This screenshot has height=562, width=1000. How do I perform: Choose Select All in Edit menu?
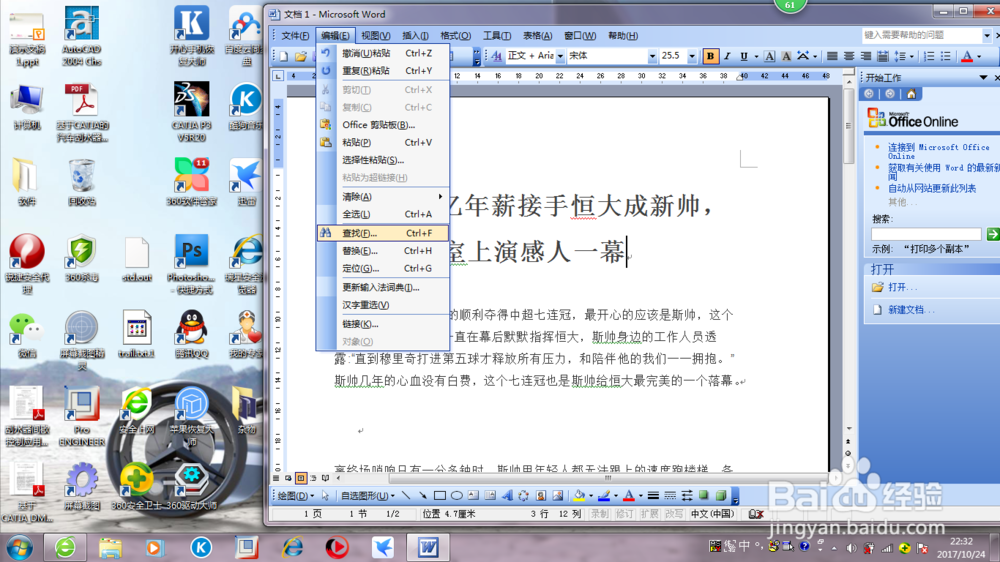[x=383, y=214]
